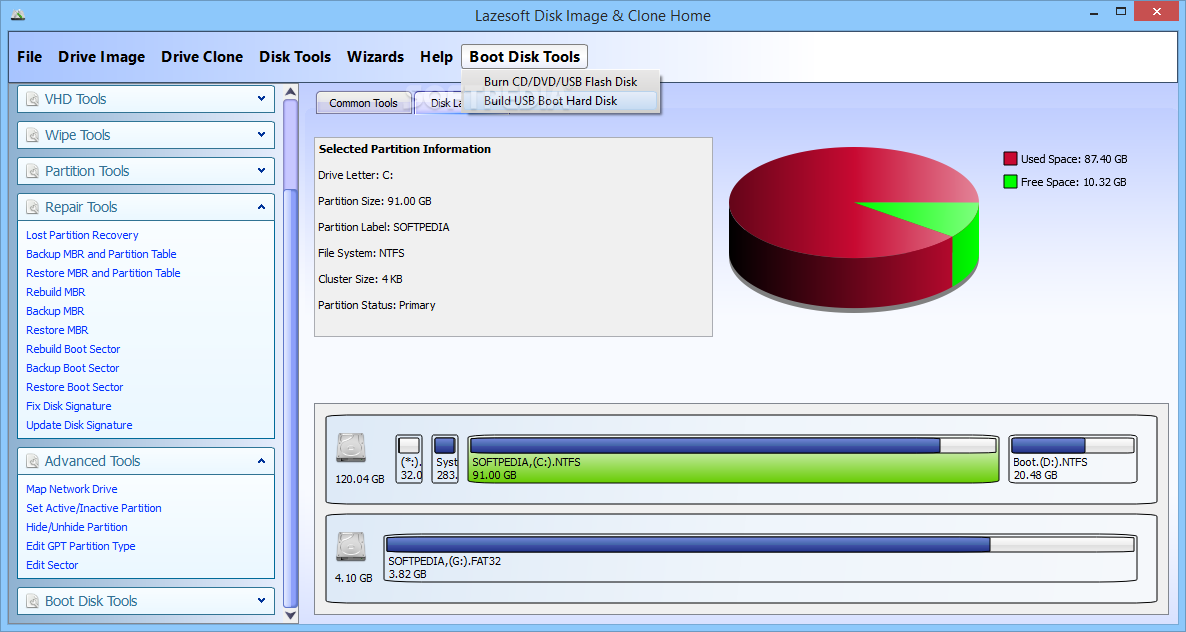Click the Edit Sector link
1186x632 pixels.
pos(52,565)
